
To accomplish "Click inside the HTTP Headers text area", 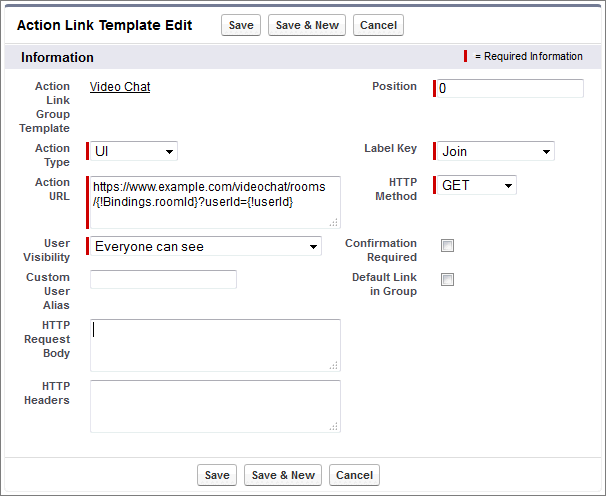I will coord(215,405).
